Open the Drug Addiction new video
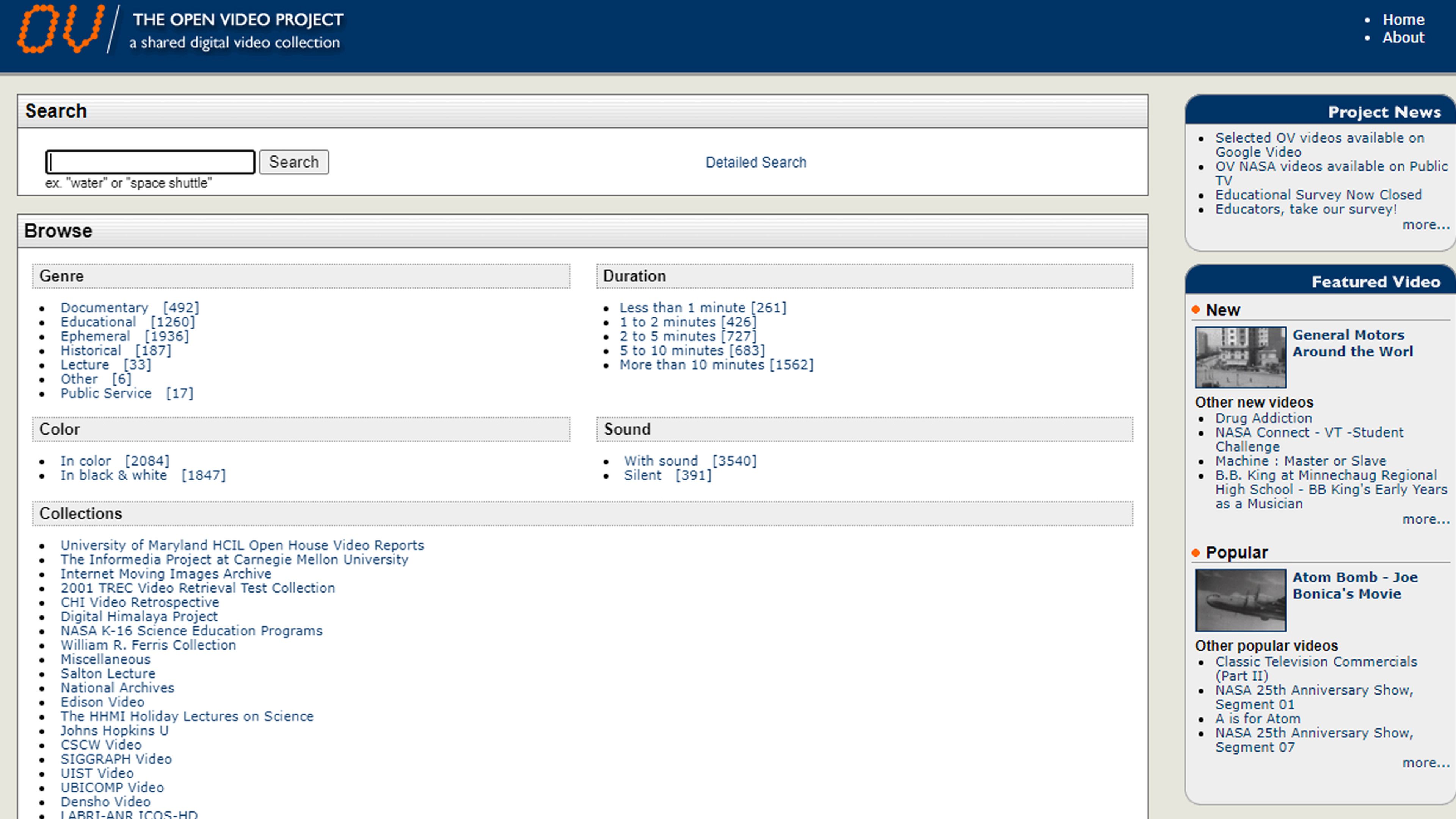 [1263, 418]
